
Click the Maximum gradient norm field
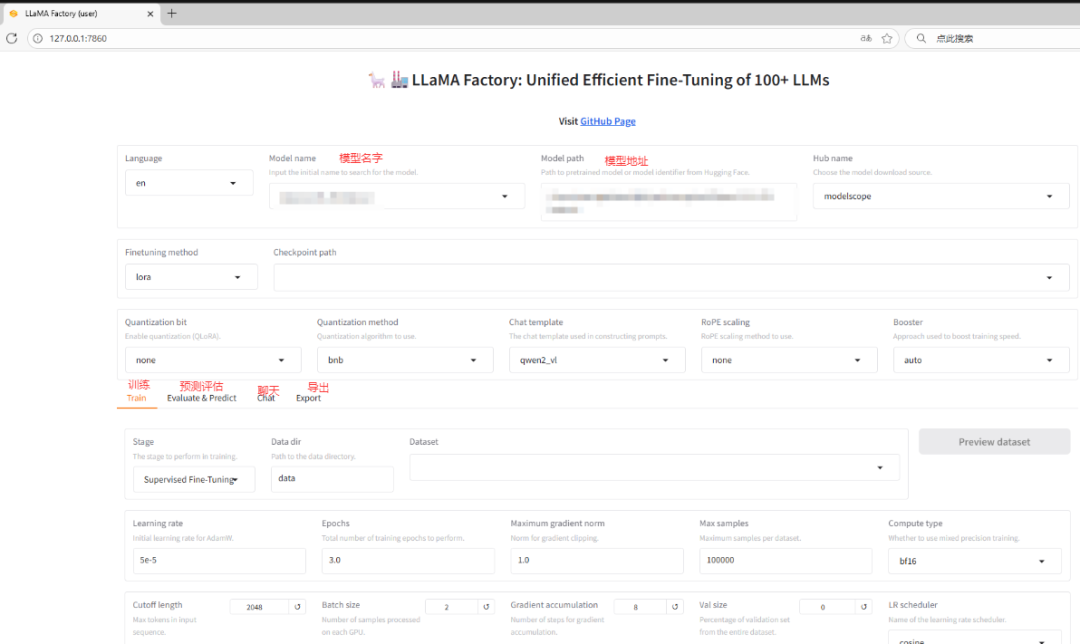point(596,561)
